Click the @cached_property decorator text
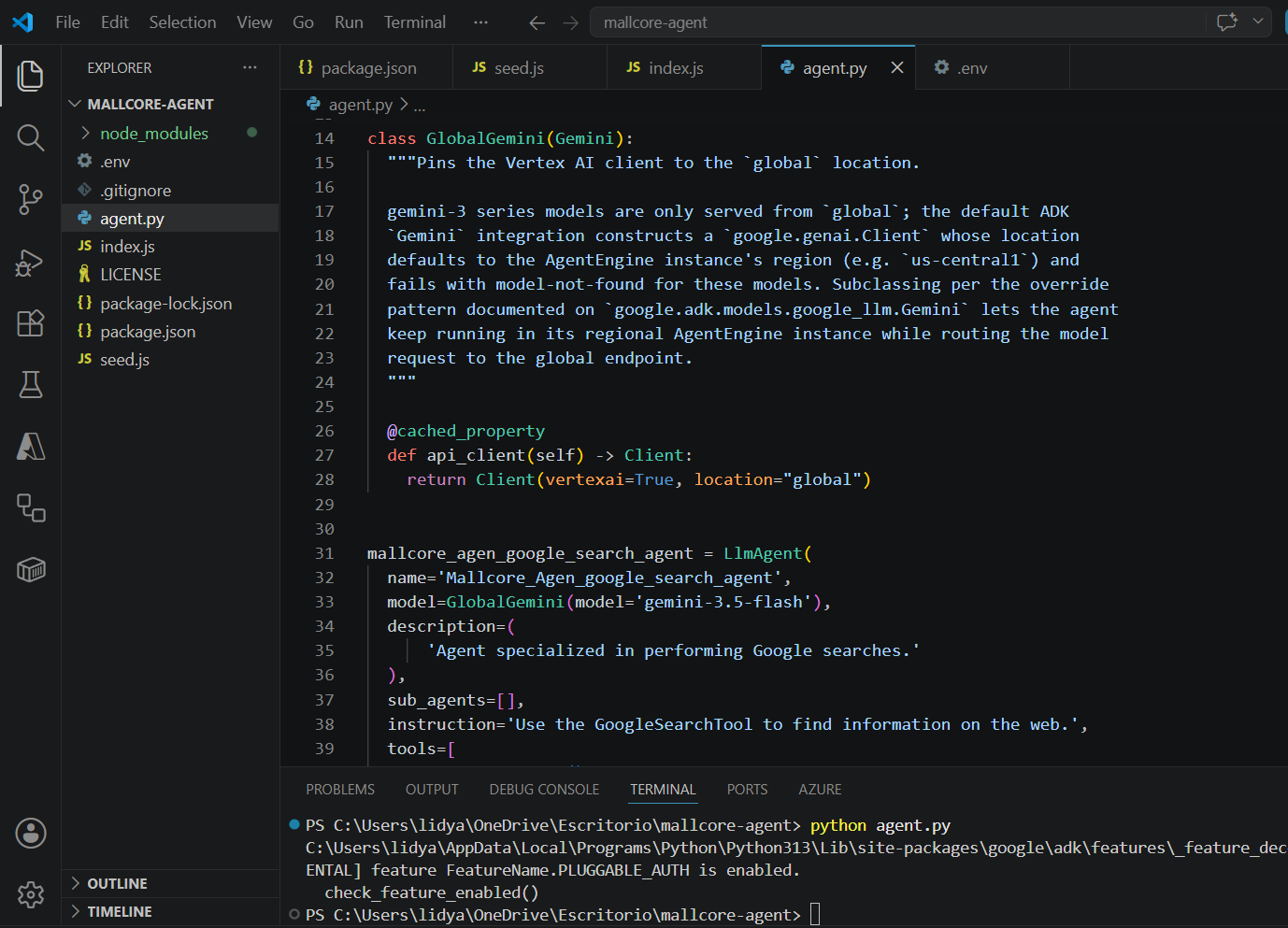 click(465, 431)
